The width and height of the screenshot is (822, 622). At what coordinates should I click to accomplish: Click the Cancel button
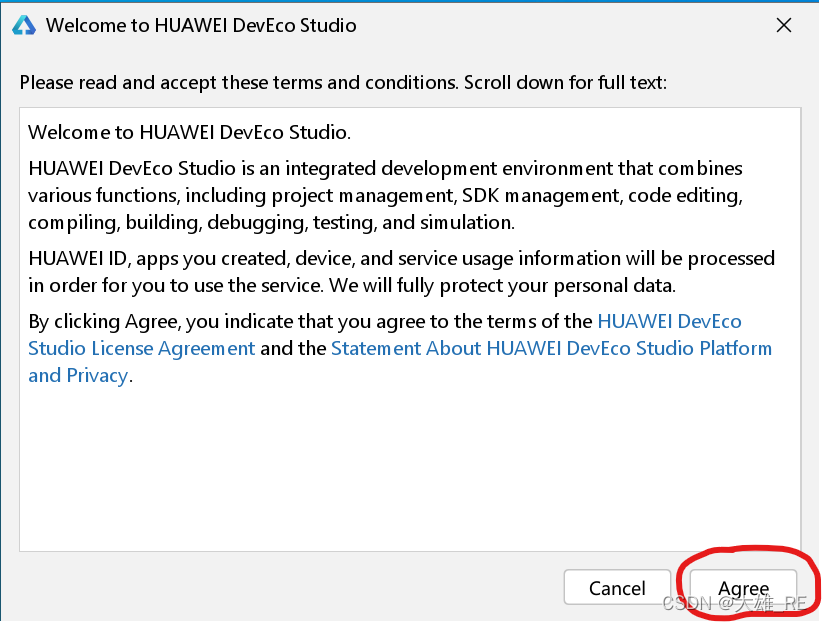tap(617, 588)
